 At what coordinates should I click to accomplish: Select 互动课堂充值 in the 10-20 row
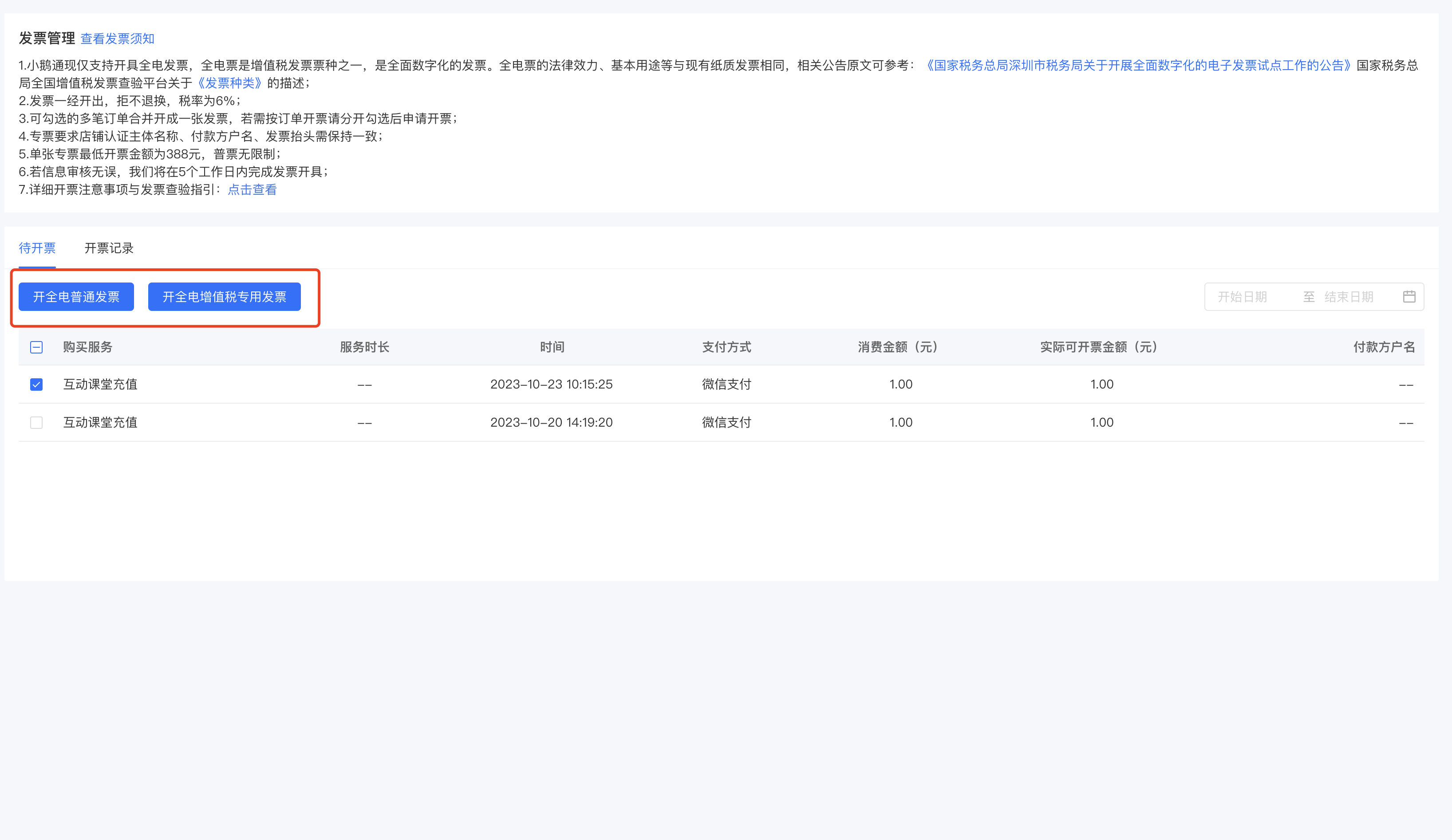point(100,423)
